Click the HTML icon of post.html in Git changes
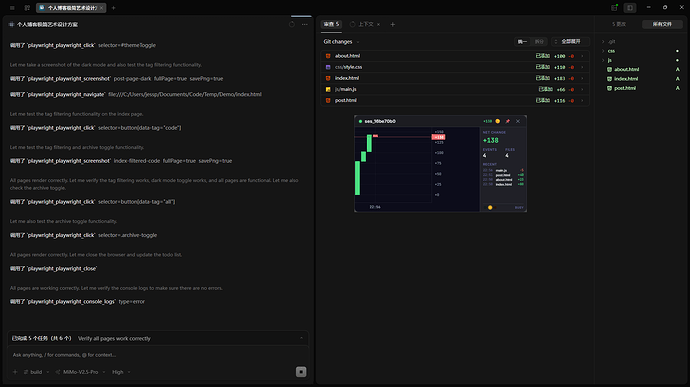Screen dimensions: 690x387 pos(328,100)
